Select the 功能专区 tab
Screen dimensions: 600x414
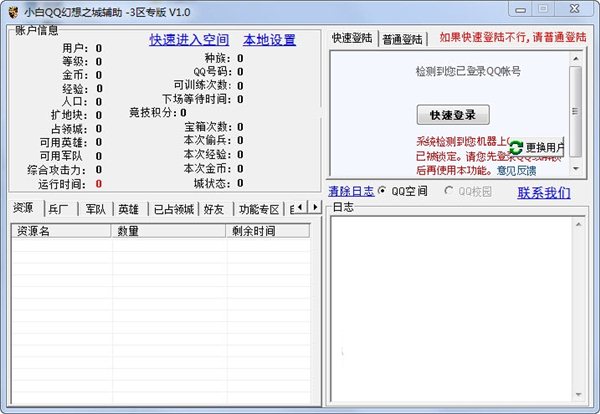click(x=259, y=209)
